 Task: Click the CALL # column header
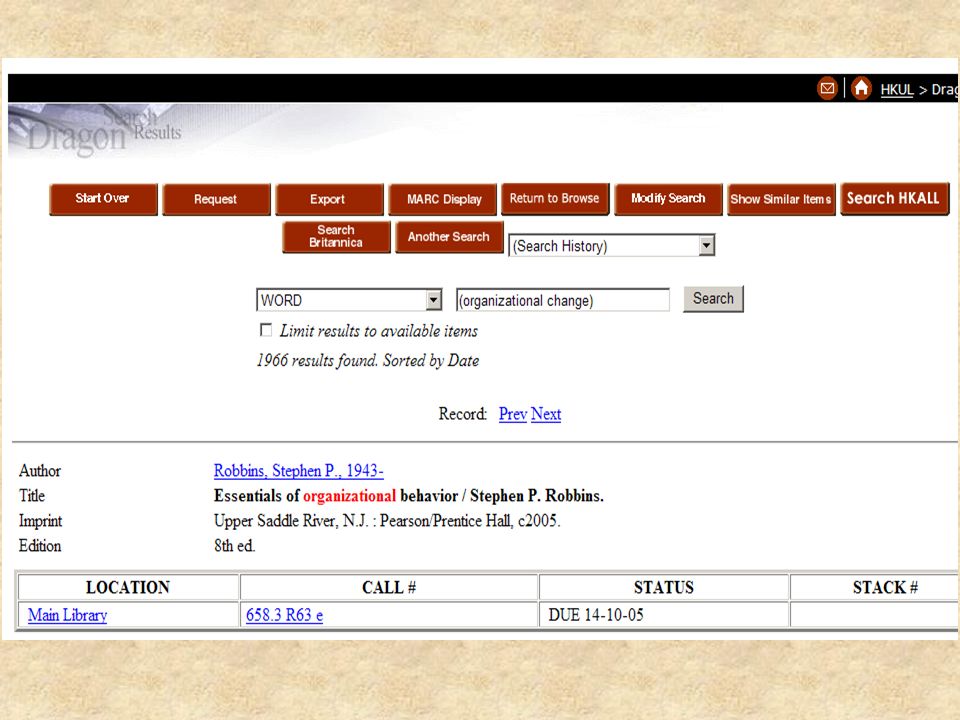coord(389,587)
